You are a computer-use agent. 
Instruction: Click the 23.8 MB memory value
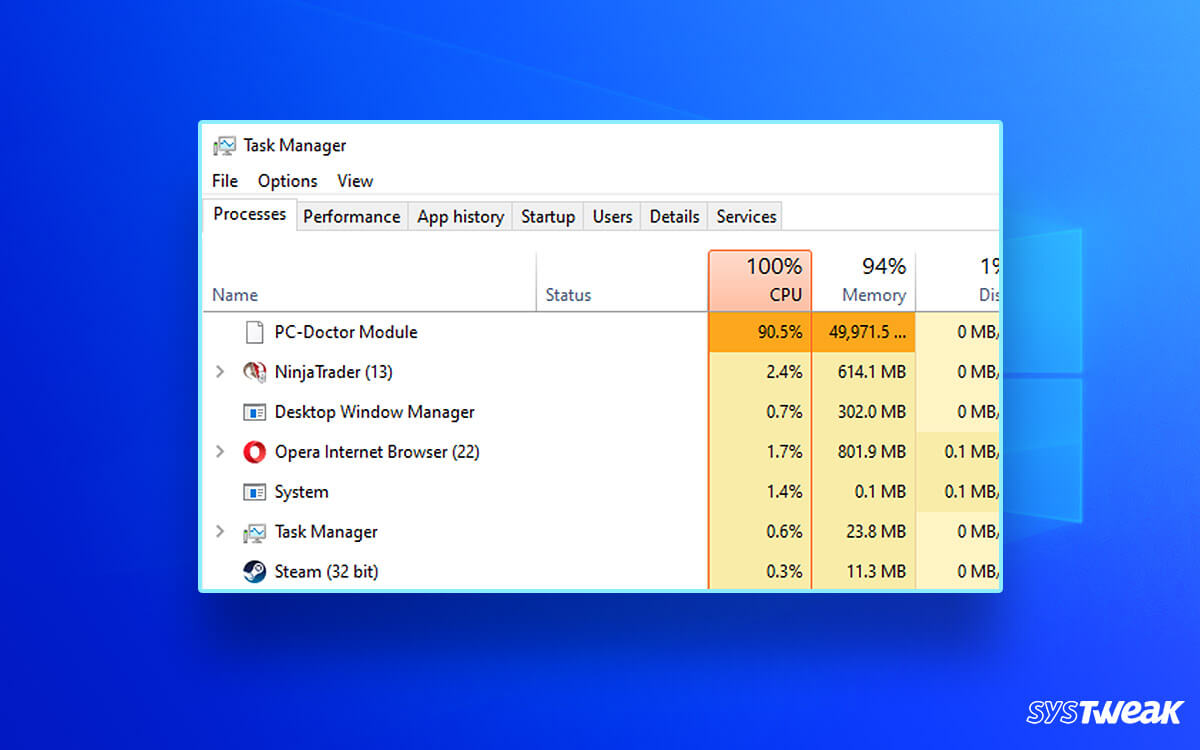[876, 532]
